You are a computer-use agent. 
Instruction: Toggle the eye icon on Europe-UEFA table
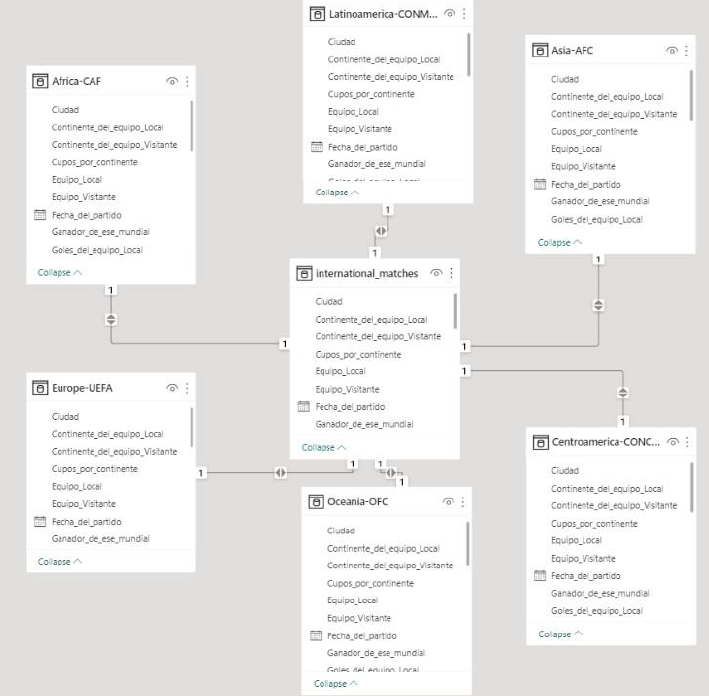(173, 388)
